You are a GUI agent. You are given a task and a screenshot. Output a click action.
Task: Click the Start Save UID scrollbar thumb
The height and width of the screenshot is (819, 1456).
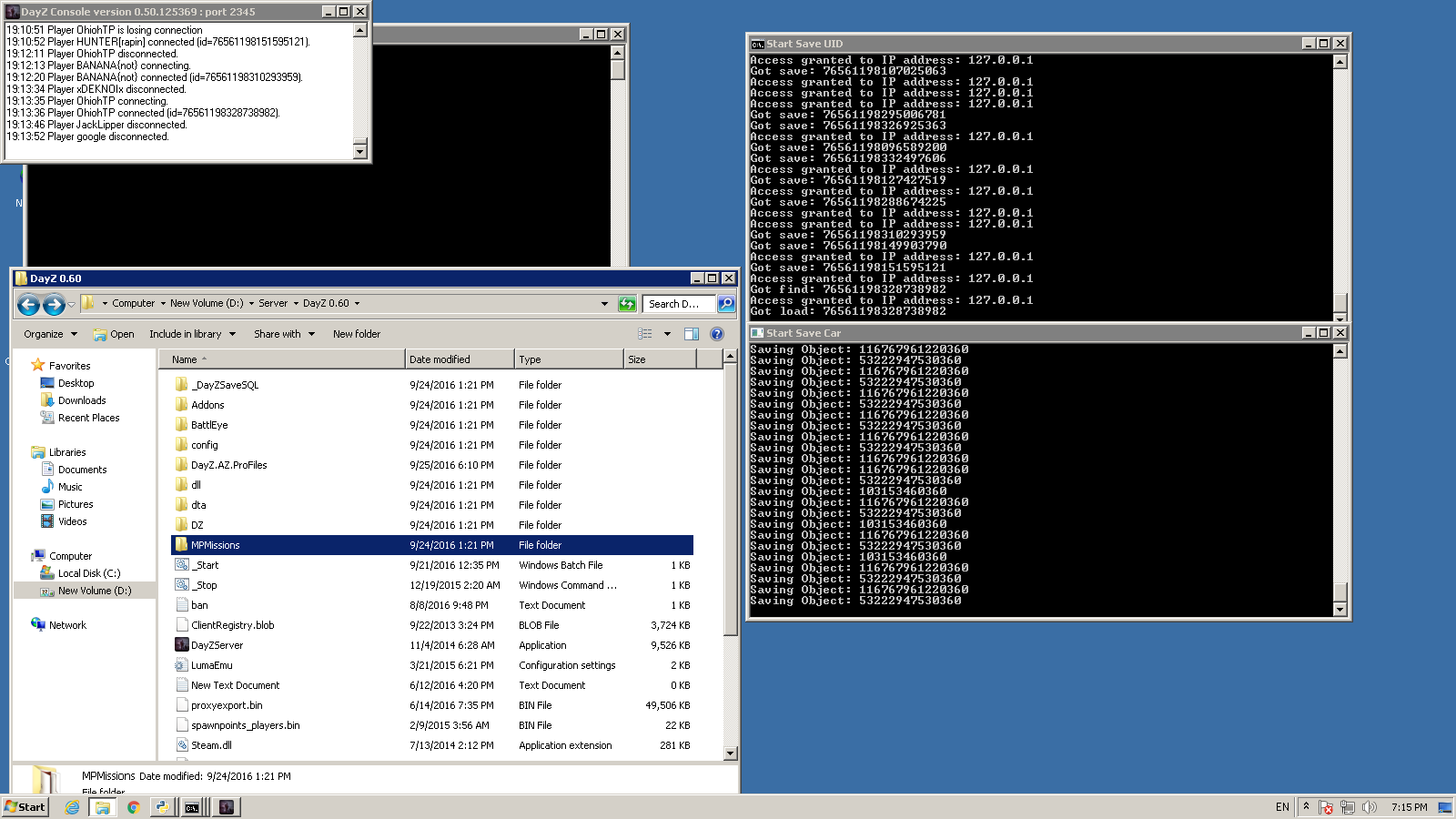[1340, 301]
